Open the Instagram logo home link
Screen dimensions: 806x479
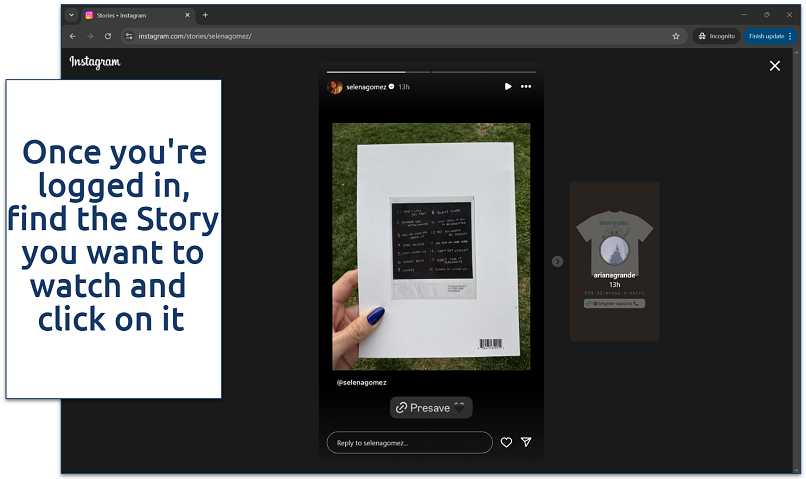(95, 62)
